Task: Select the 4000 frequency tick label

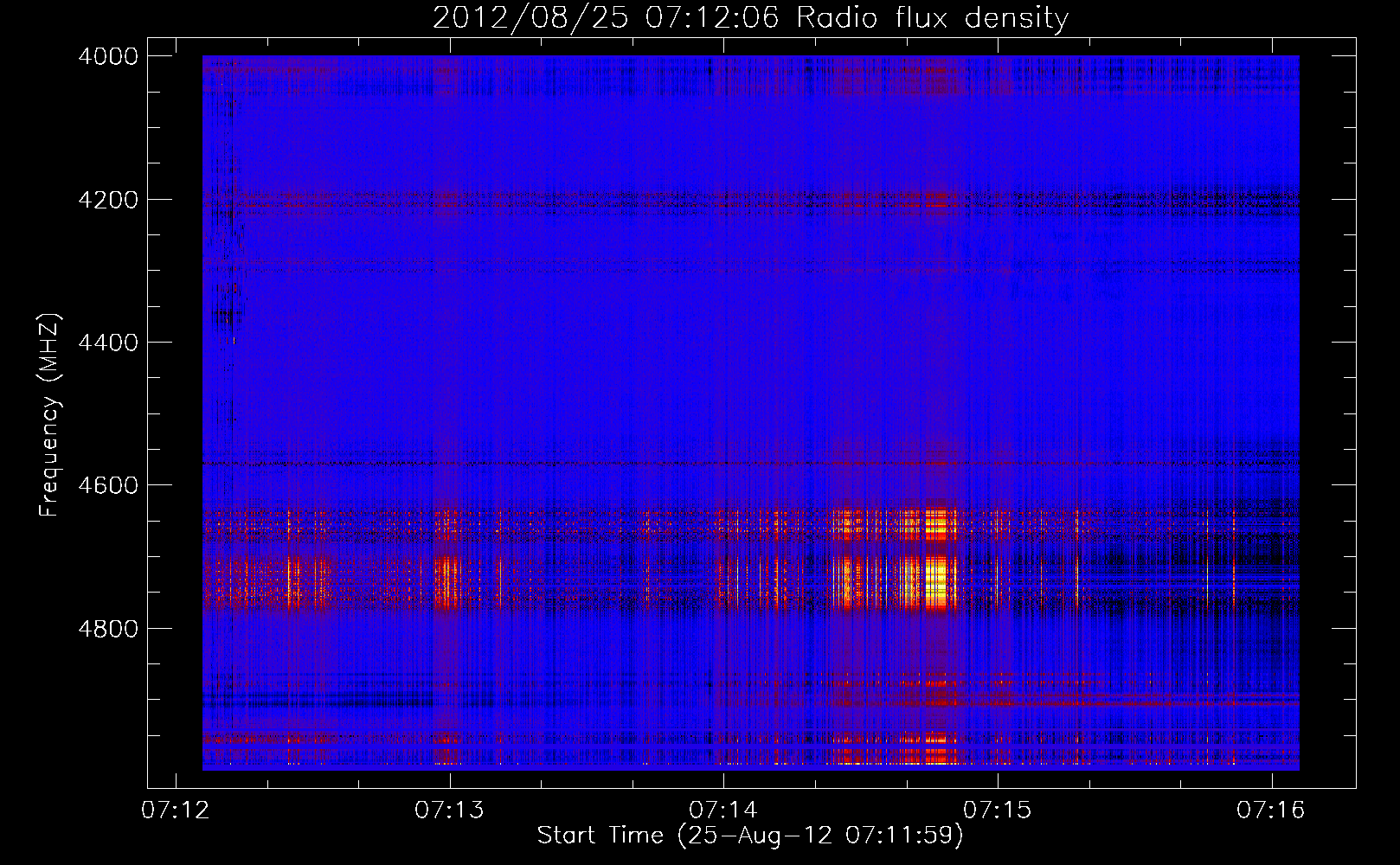Action: point(108,56)
